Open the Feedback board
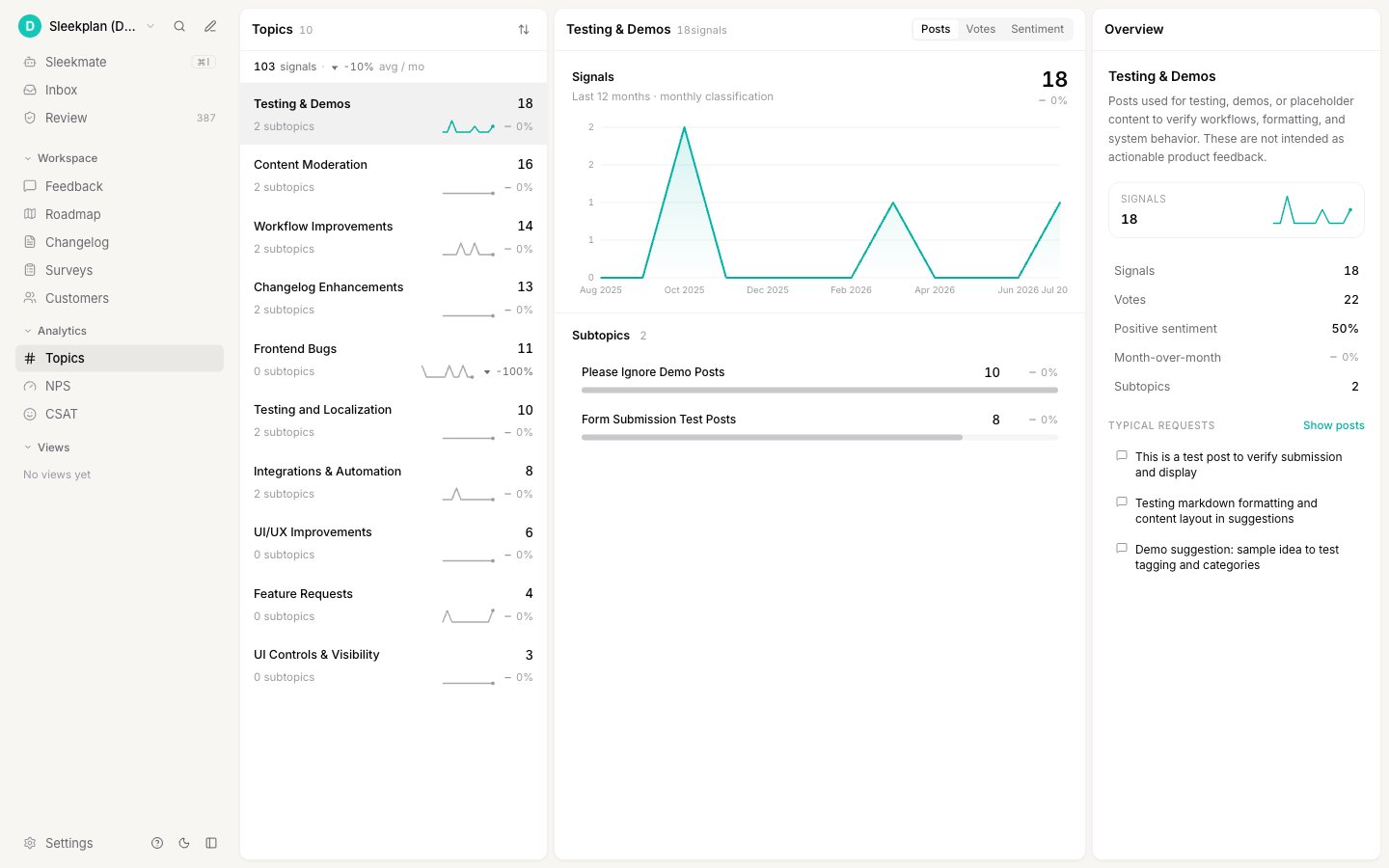The width and height of the screenshot is (1389, 868). [x=120, y=186]
